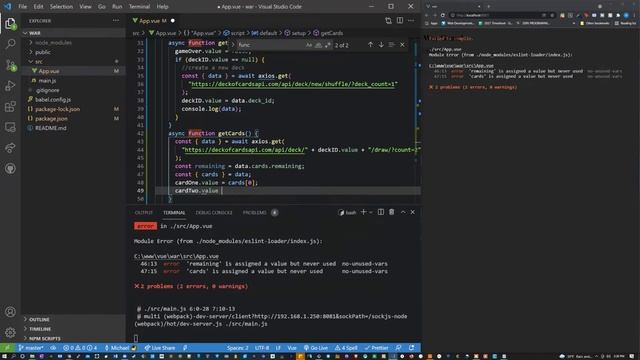Toggle Match Whole Word in find widget
This screenshot has height=360, width=640.
(x=318, y=45)
